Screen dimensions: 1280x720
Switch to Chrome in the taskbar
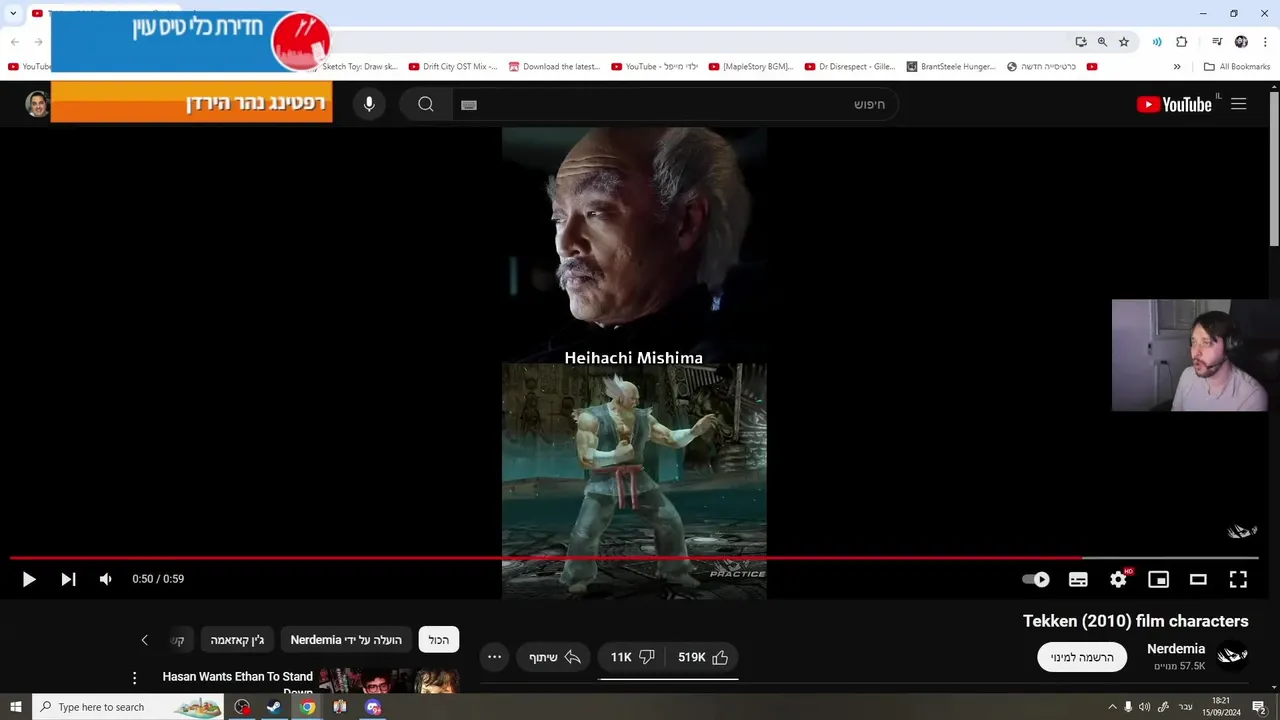pyautogui.click(x=307, y=707)
